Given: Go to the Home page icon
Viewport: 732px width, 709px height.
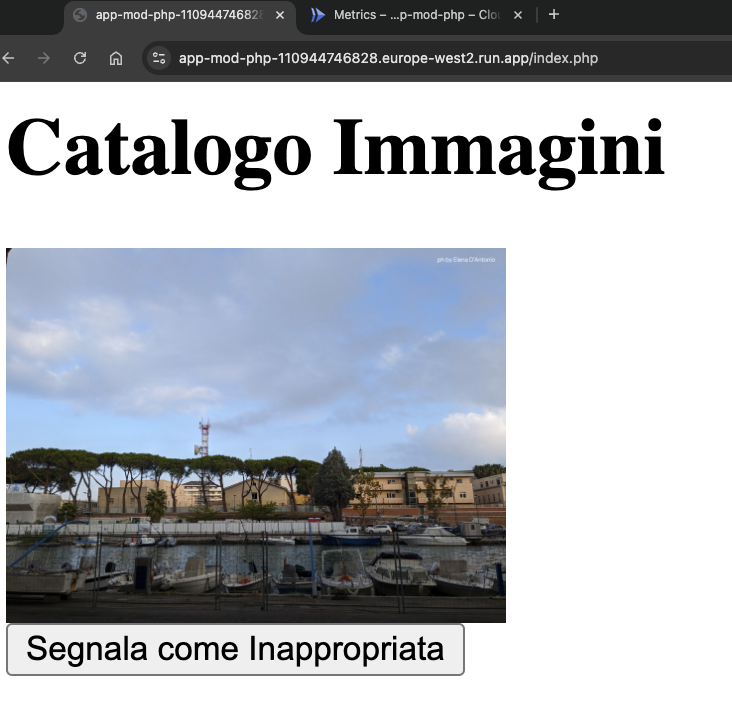Looking at the screenshot, I should pos(116,58).
